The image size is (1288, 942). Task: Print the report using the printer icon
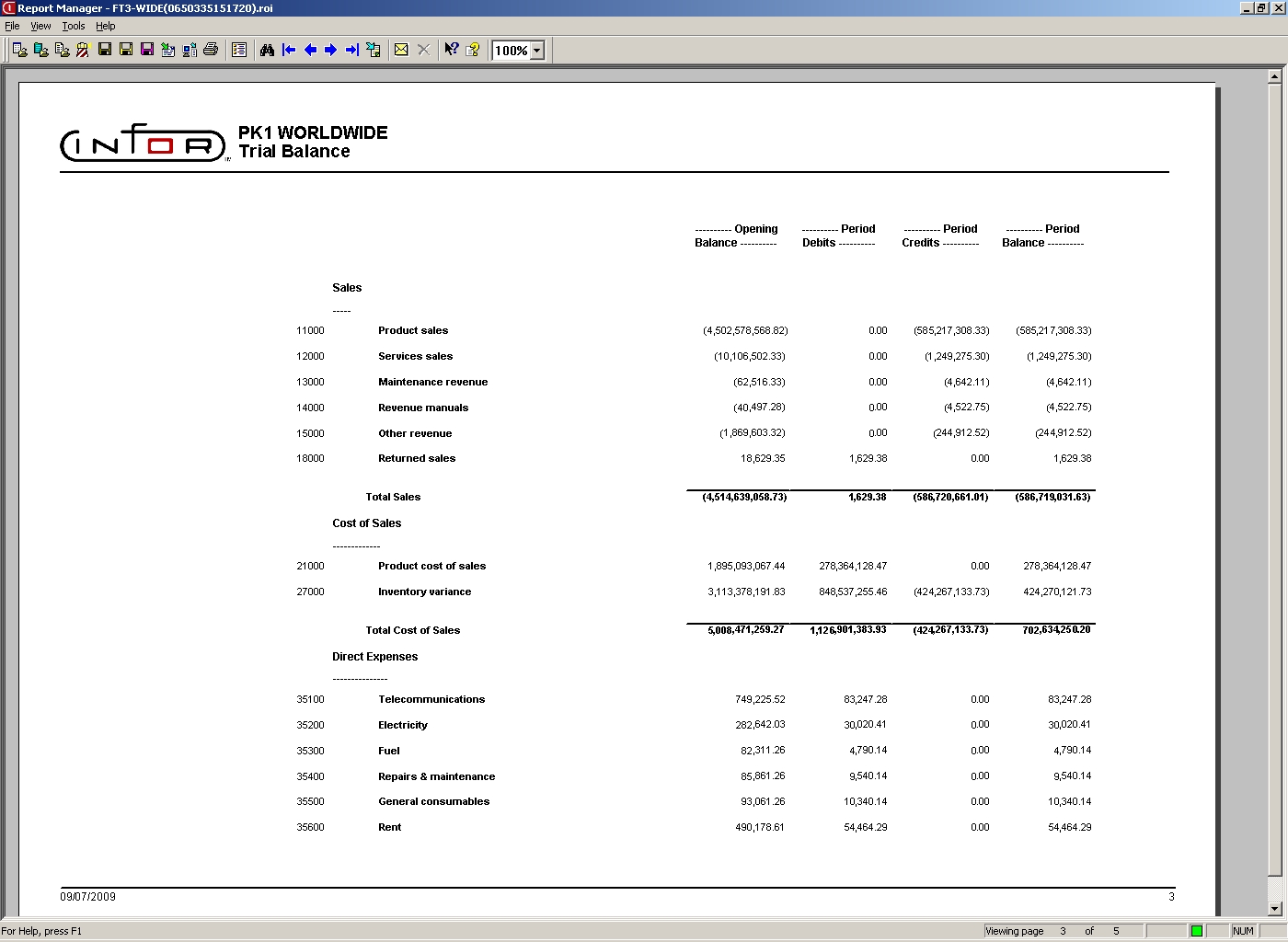pos(211,50)
